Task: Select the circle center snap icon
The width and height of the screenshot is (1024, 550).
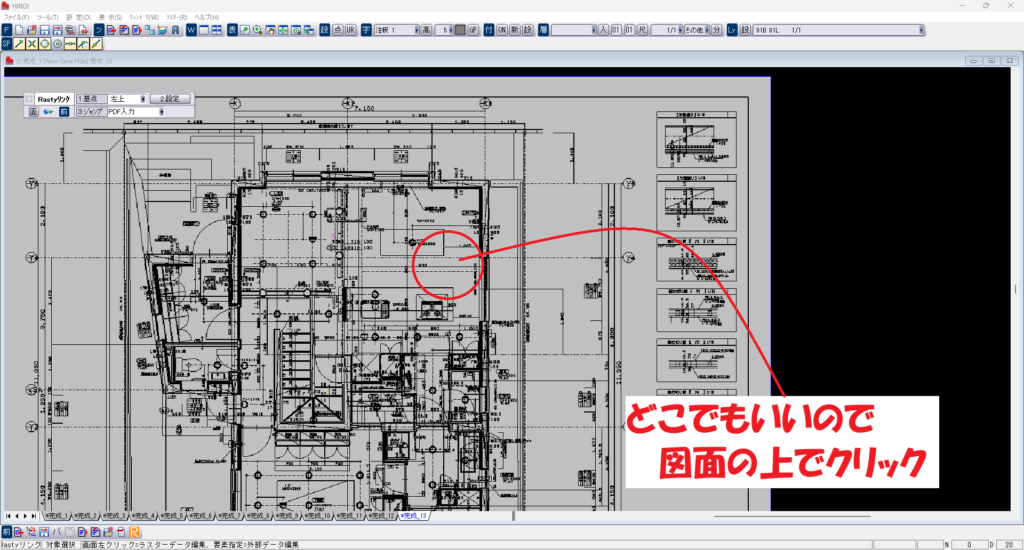Action: [57, 44]
